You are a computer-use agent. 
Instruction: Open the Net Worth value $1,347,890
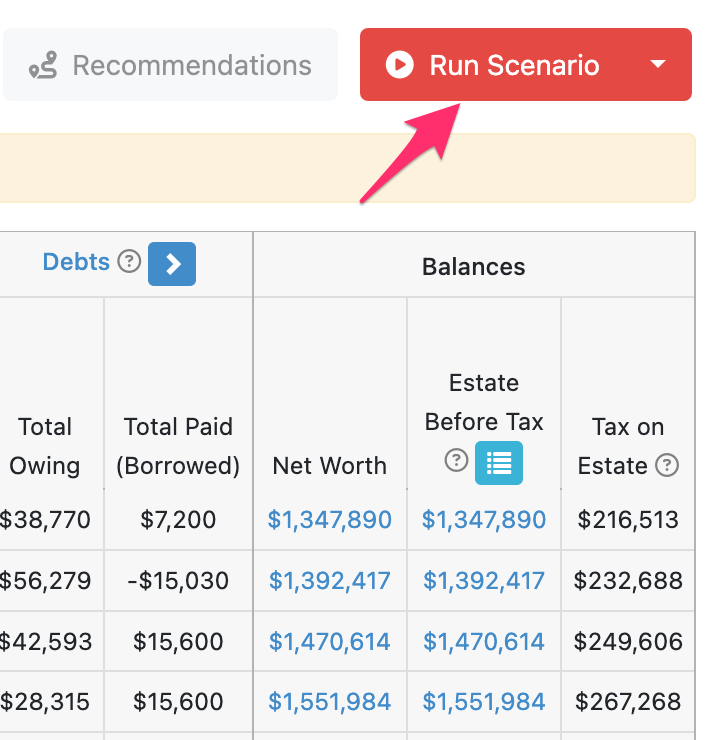coord(329,520)
